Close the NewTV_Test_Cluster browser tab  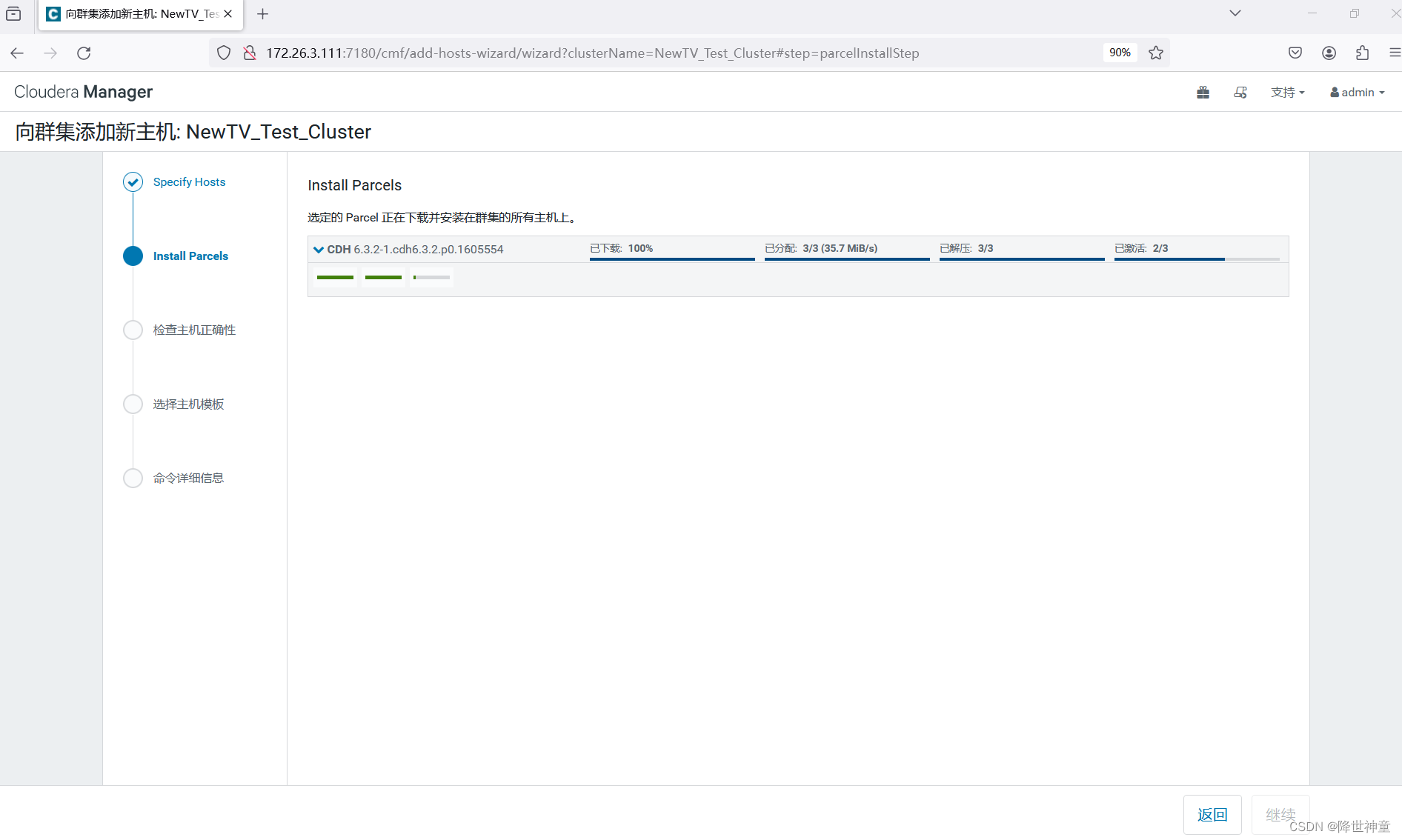228,13
